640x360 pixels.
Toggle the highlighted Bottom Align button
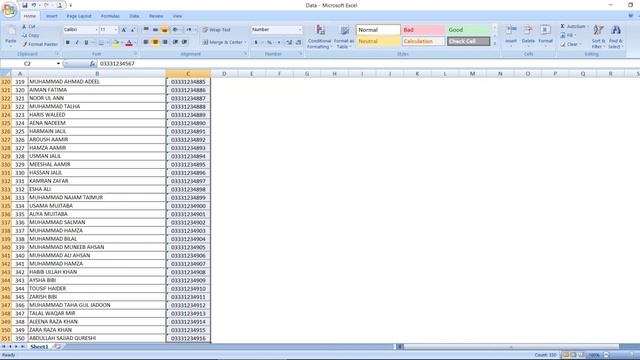click(x=164, y=30)
